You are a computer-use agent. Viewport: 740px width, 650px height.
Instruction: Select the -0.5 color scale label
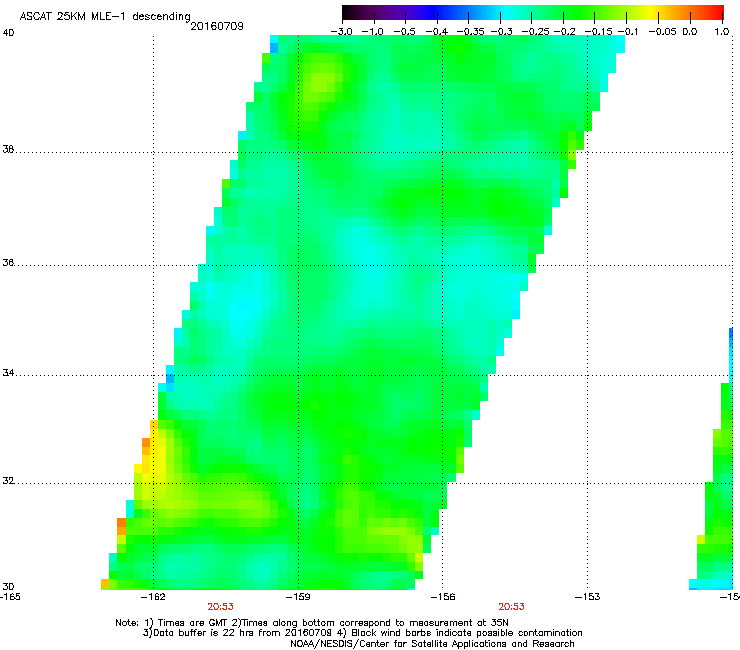405,32
